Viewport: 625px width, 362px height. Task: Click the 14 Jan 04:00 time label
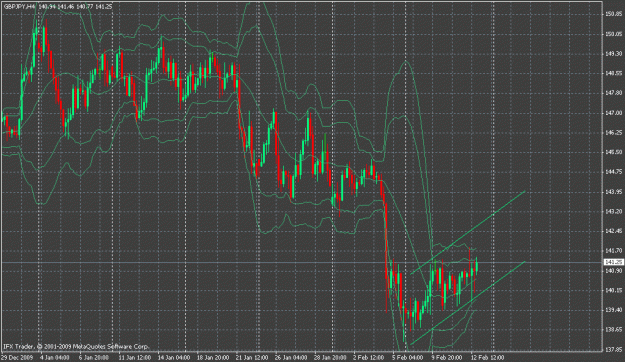click(173, 358)
